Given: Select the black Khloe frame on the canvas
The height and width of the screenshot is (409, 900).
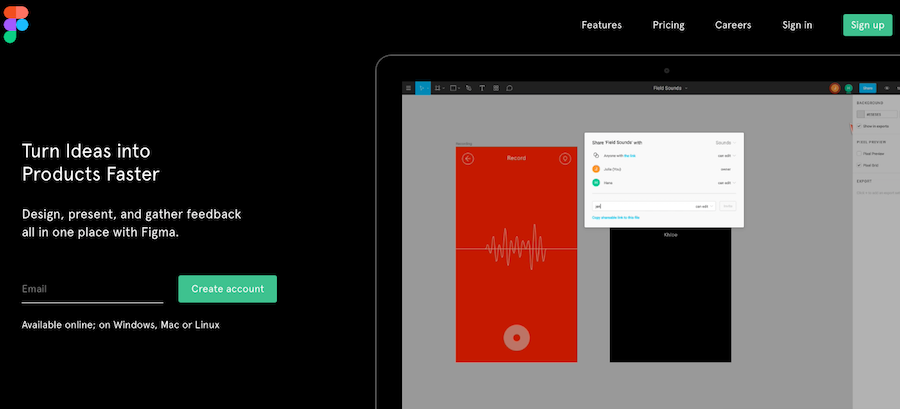Looking at the screenshot, I should 670,294.
